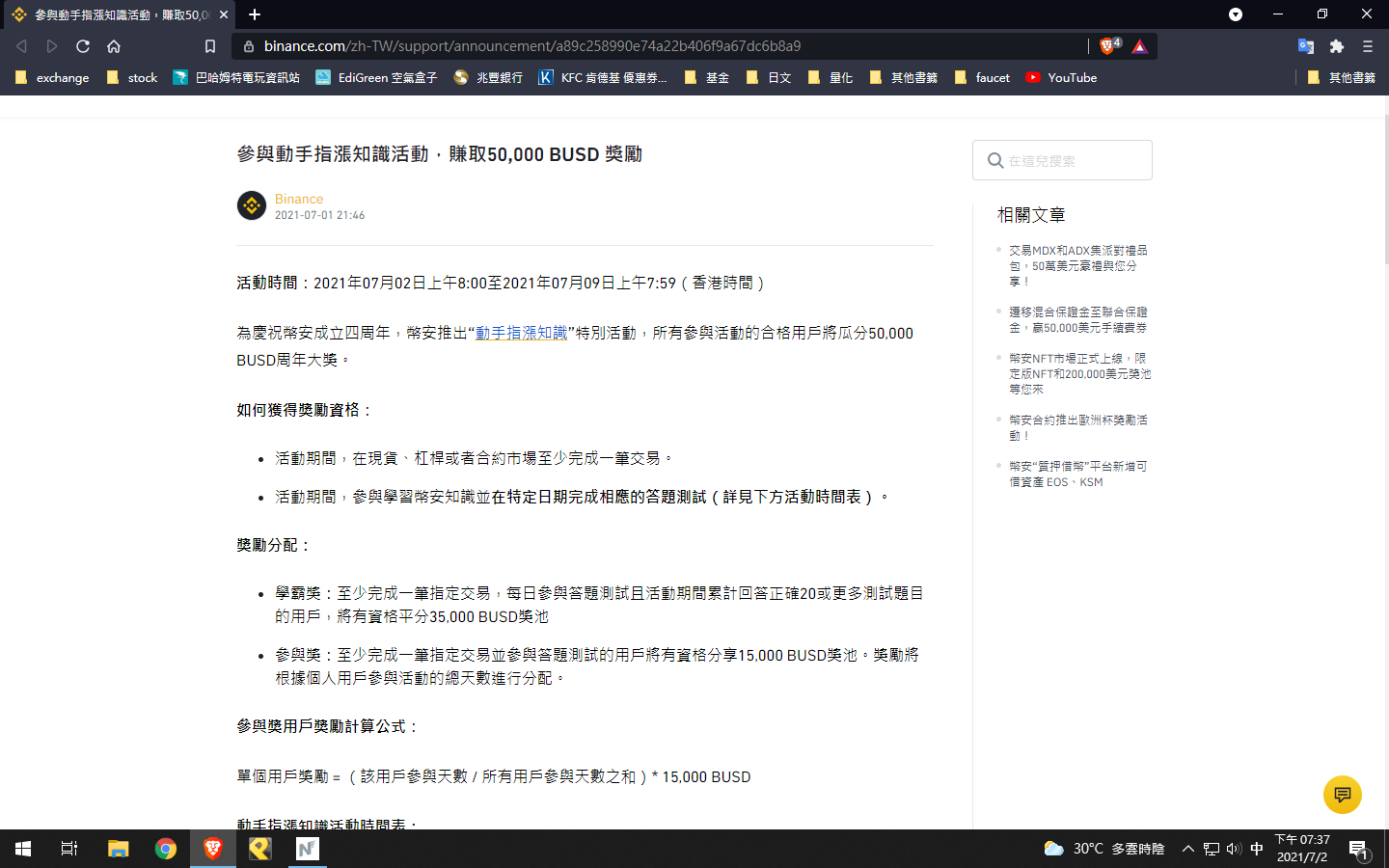
Task: Open the 基金 bookmark folder
Action: point(706,78)
